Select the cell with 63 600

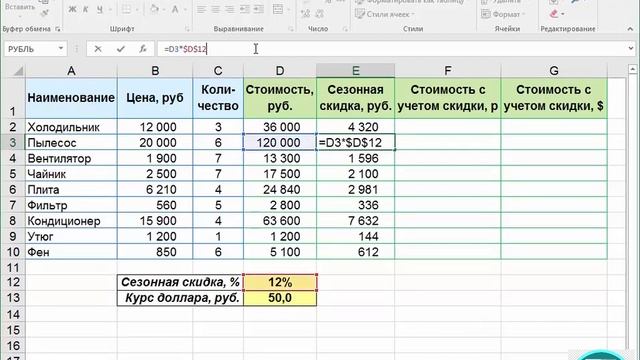click(x=280, y=221)
